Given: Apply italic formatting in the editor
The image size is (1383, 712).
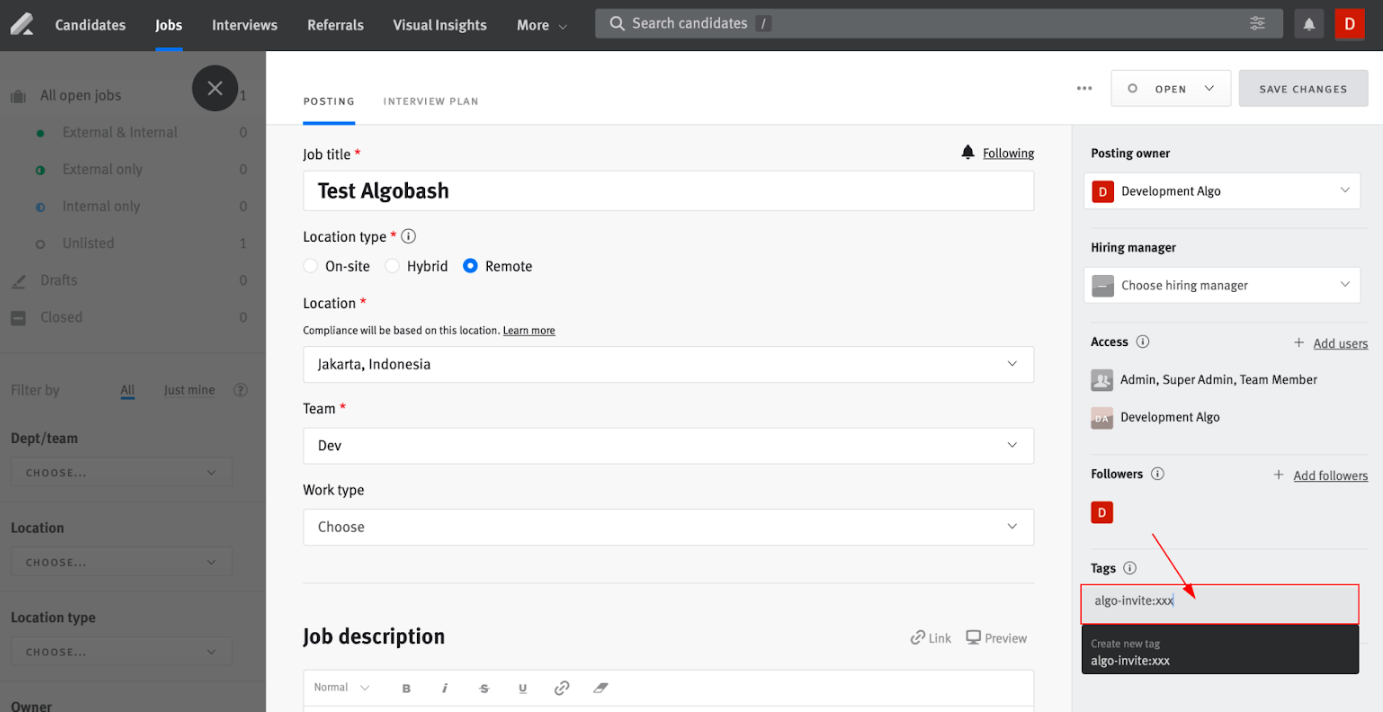Looking at the screenshot, I should click(x=445, y=688).
